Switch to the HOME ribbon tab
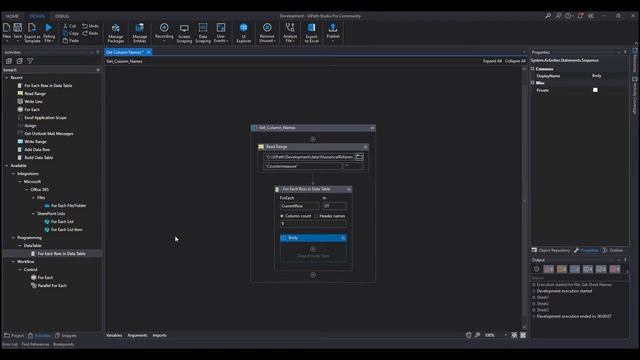Image resolution: width=640 pixels, height=360 pixels. 12,16
